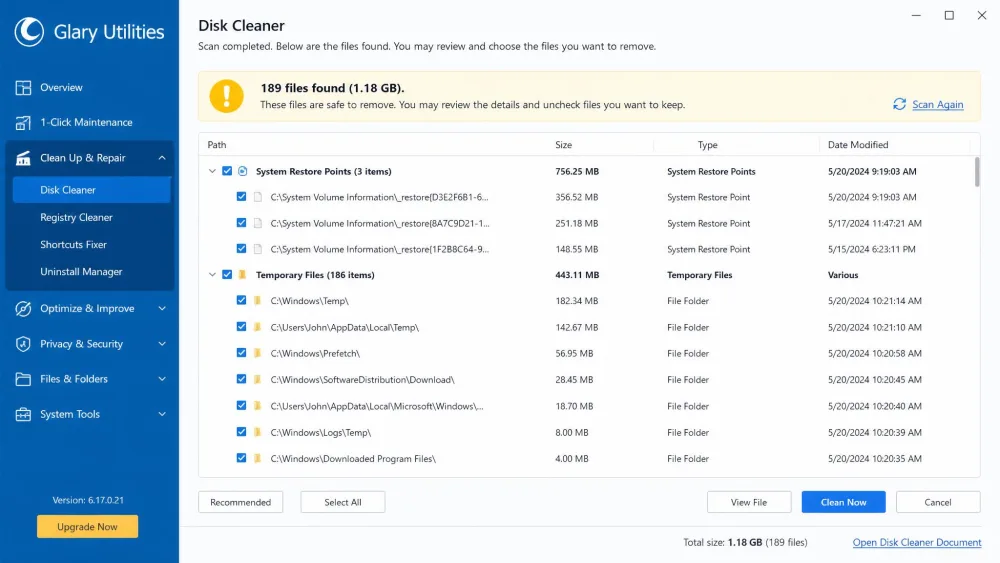
Task: Sort by the Size column header
Action: pos(564,145)
